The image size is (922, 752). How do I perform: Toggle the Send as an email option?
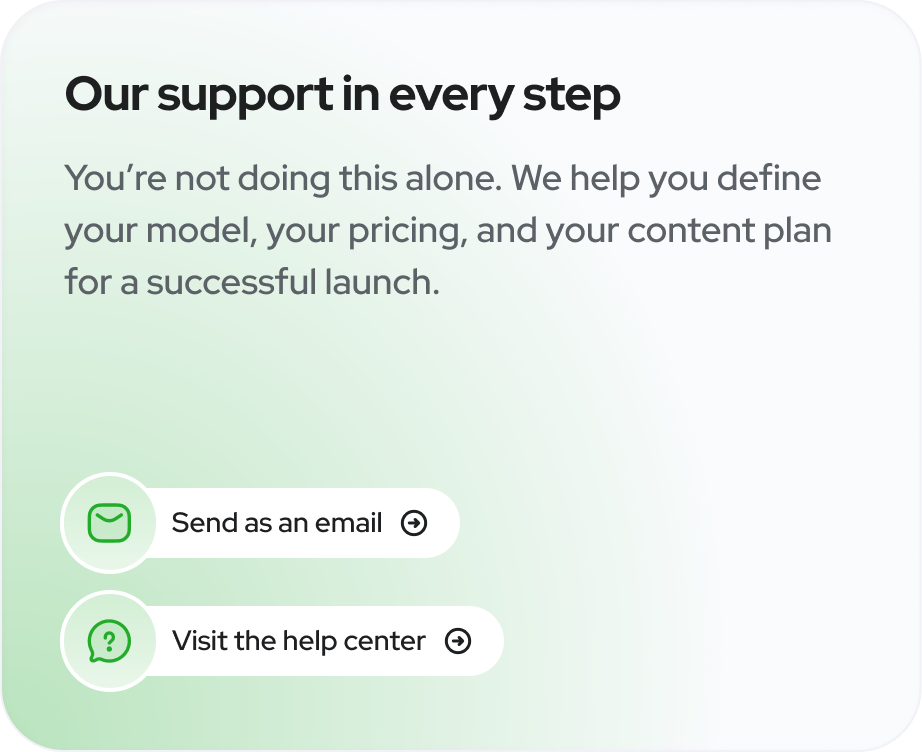(277, 522)
